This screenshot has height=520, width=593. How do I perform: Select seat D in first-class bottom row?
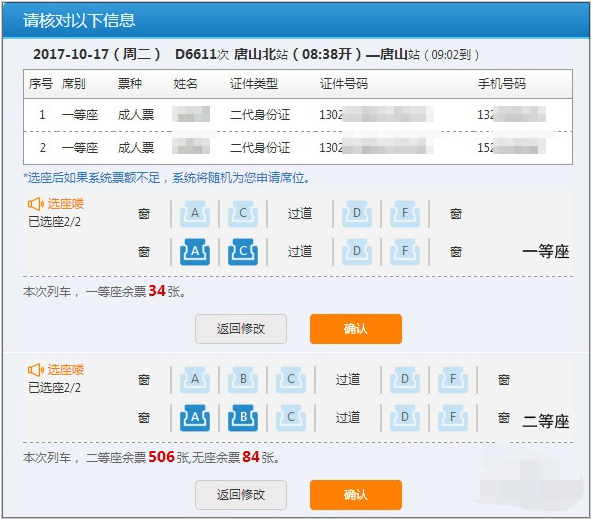point(357,252)
